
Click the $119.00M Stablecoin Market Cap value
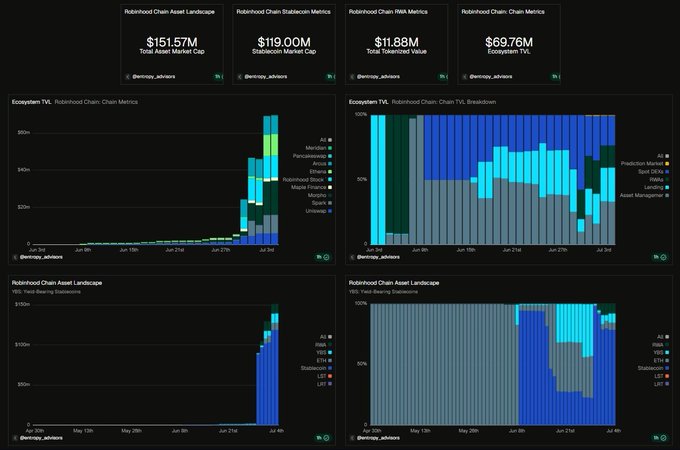(284, 42)
